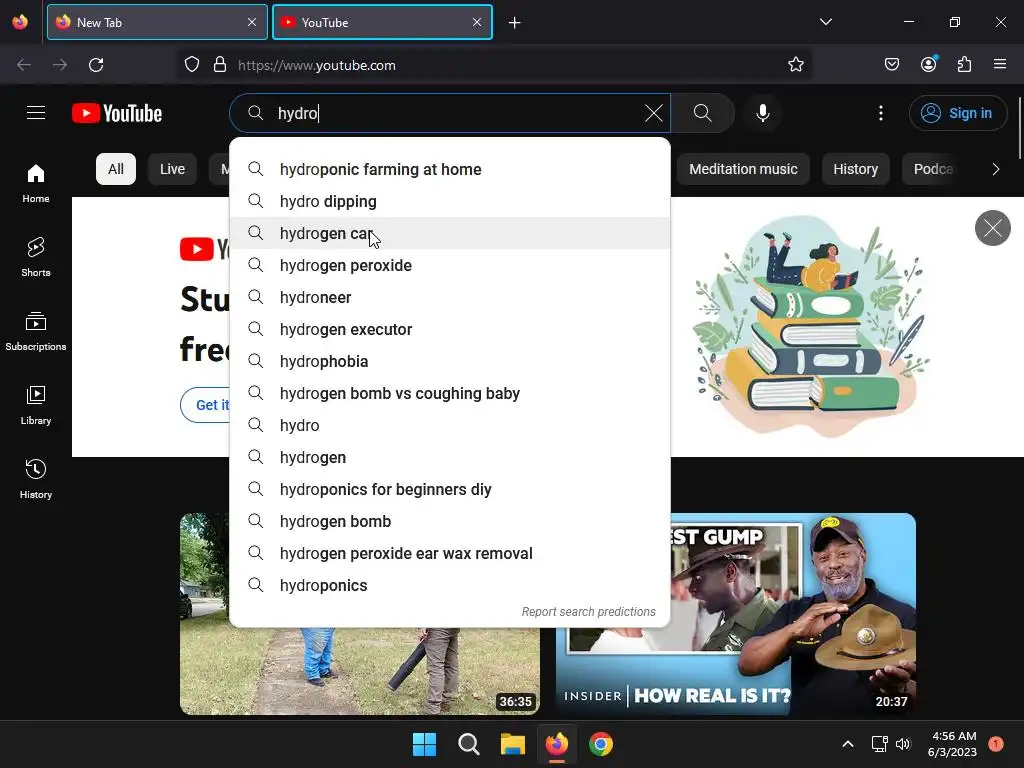This screenshot has height=768, width=1024.
Task: Start voice search with the microphone icon
Action: (x=763, y=113)
